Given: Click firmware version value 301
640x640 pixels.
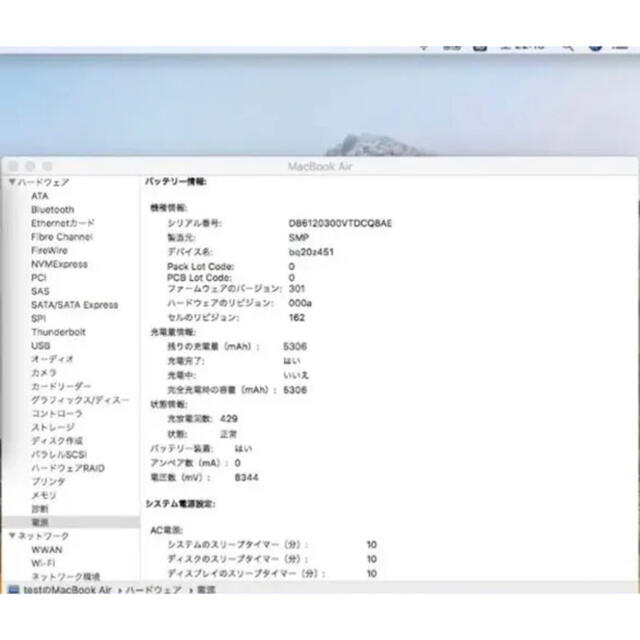Looking at the screenshot, I should point(297,289).
